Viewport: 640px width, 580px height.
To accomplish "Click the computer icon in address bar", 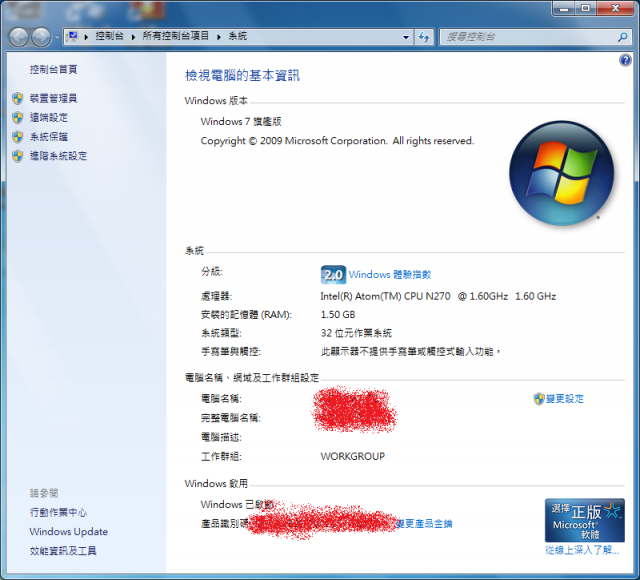I will point(73,37).
